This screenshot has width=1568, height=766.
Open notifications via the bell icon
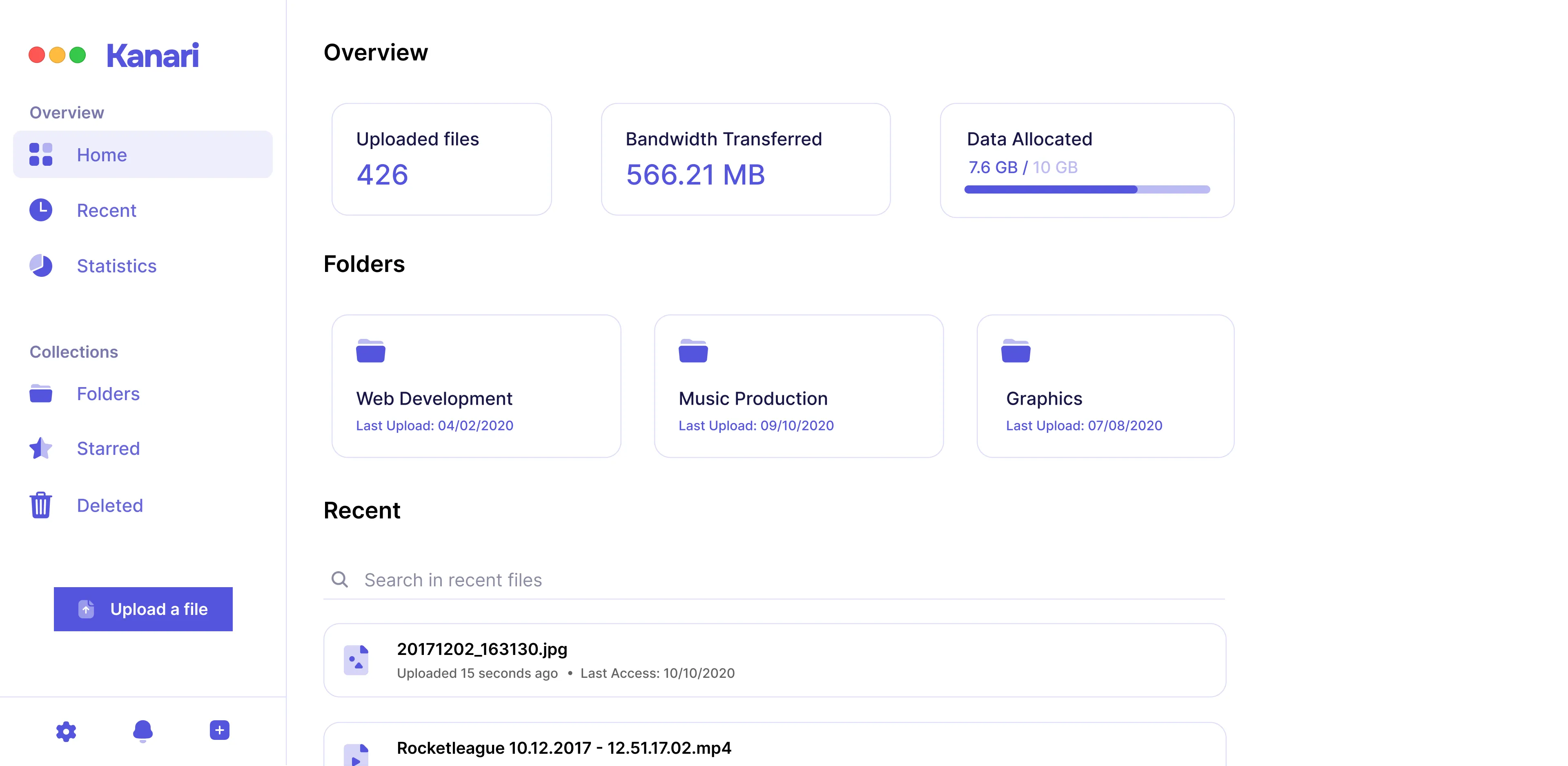pyautogui.click(x=143, y=731)
